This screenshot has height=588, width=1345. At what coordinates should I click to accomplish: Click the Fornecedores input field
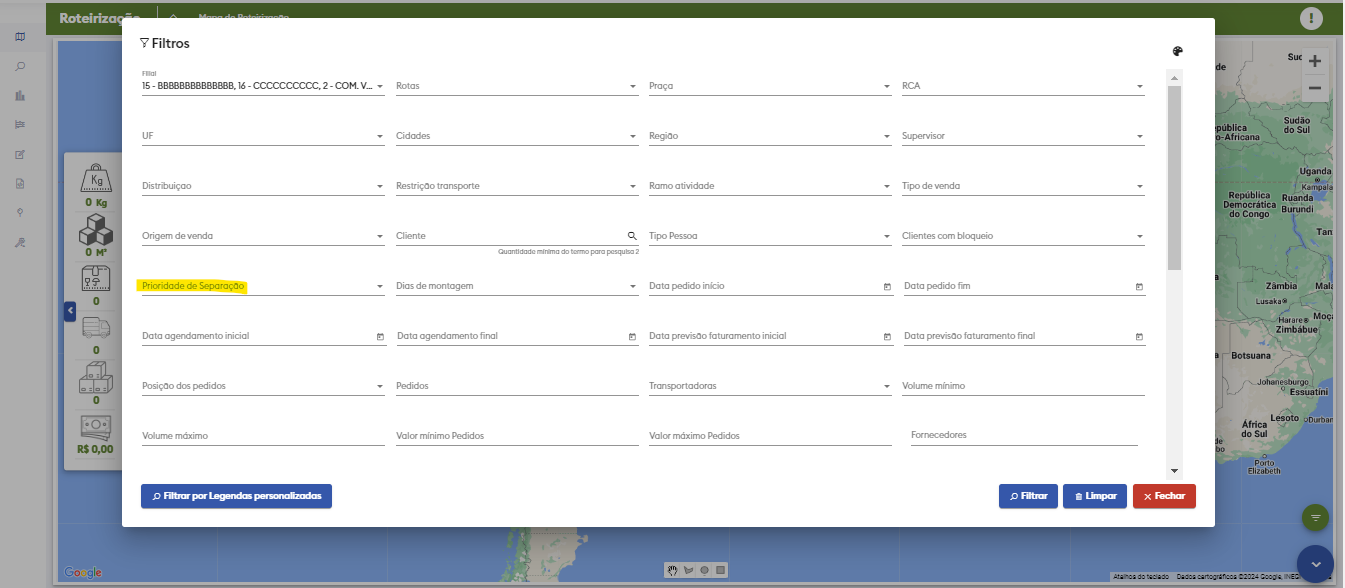click(1024, 436)
